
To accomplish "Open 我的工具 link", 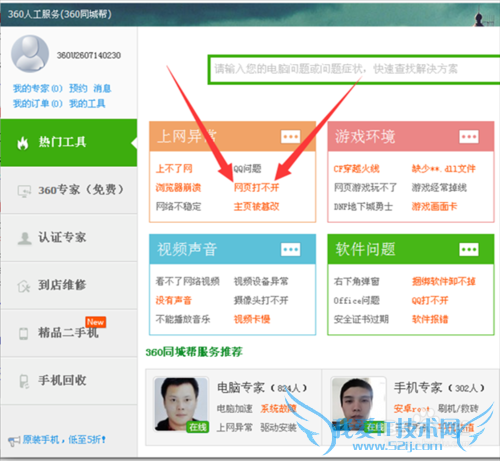I will click(x=87, y=104).
